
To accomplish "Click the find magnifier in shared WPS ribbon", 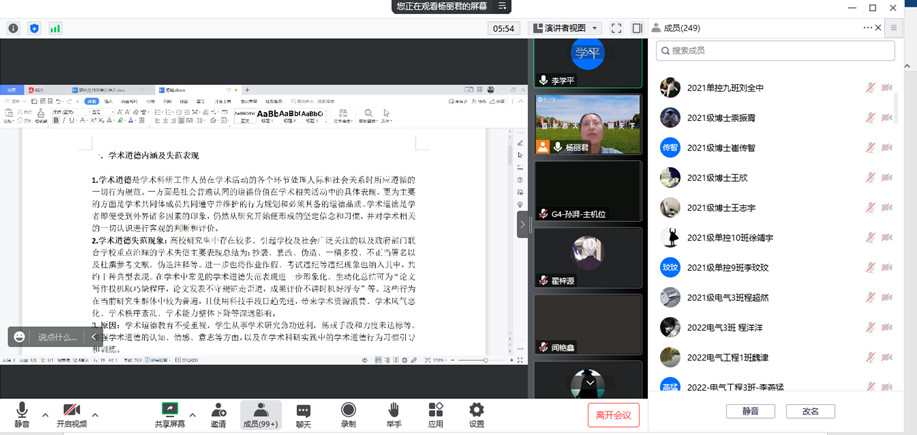I will click(368, 113).
